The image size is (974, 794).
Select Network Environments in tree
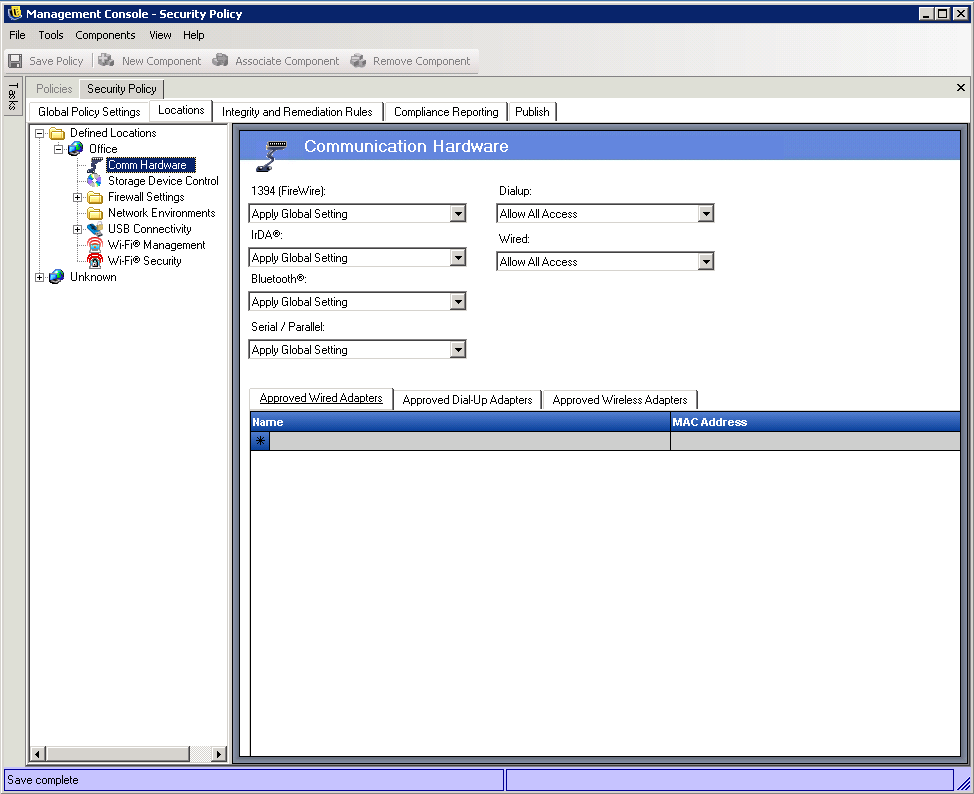162,213
